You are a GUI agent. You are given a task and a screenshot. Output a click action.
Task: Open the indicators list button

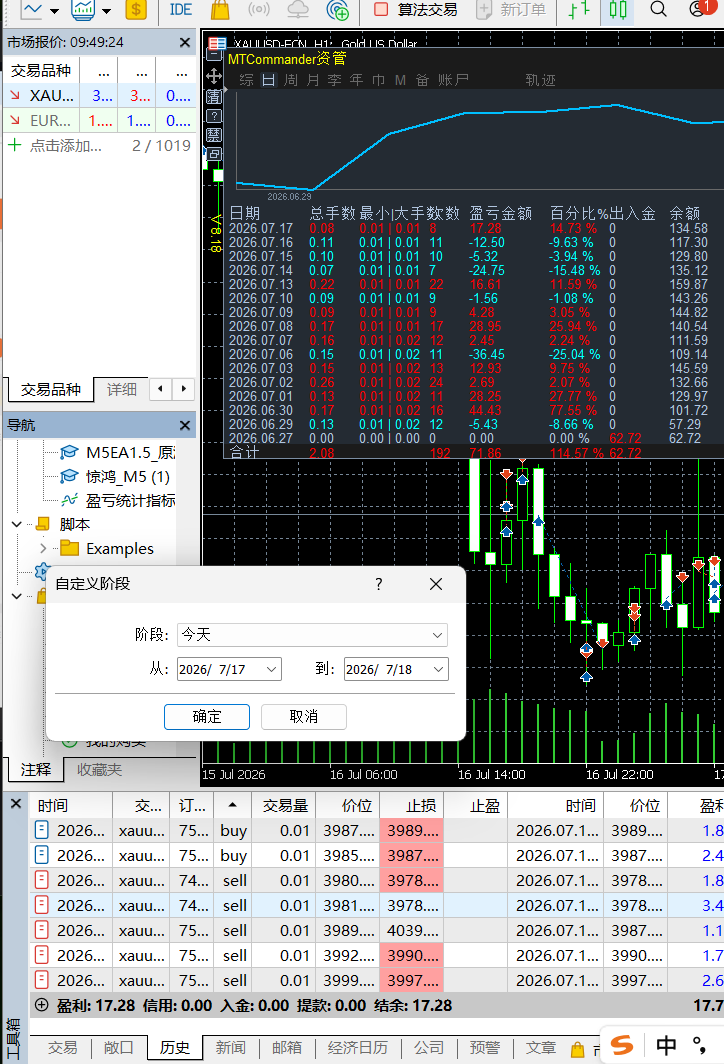point(83,10)
